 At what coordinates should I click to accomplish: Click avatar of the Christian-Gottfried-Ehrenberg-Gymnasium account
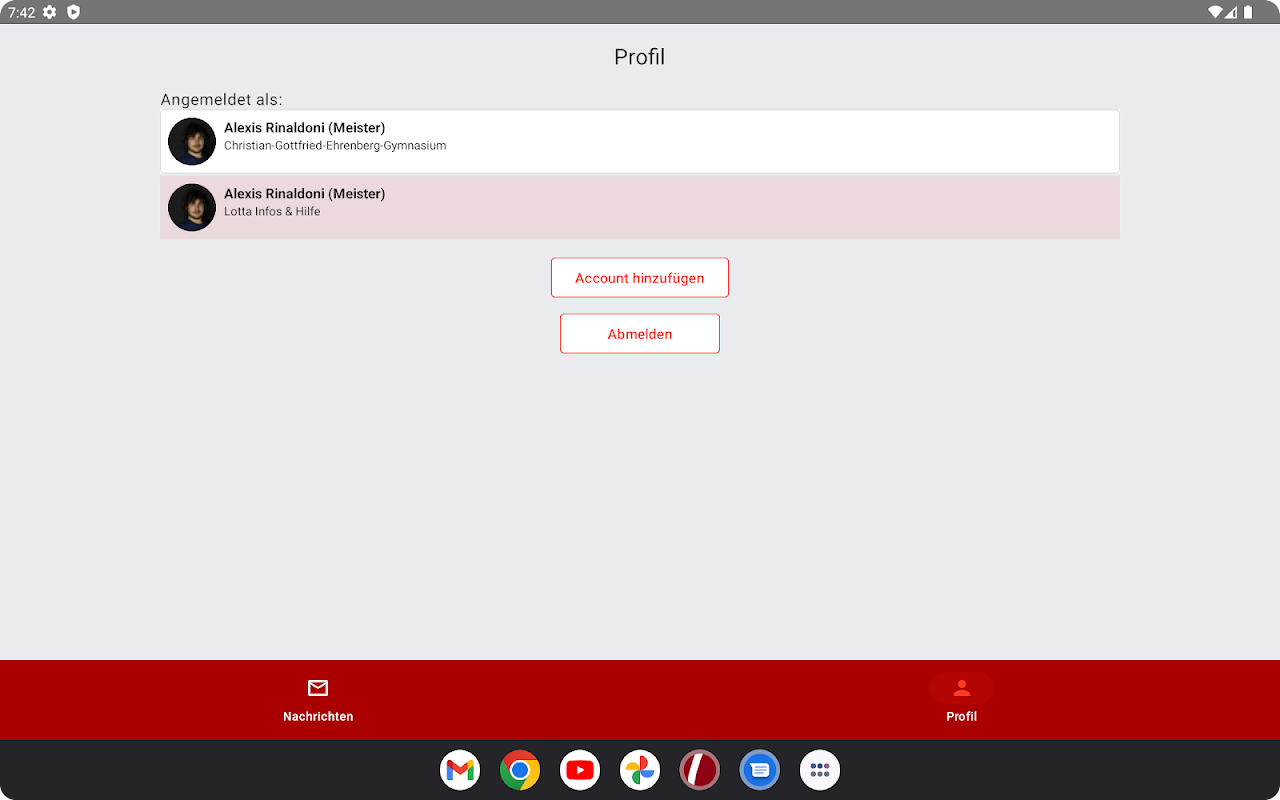point(192,141)
